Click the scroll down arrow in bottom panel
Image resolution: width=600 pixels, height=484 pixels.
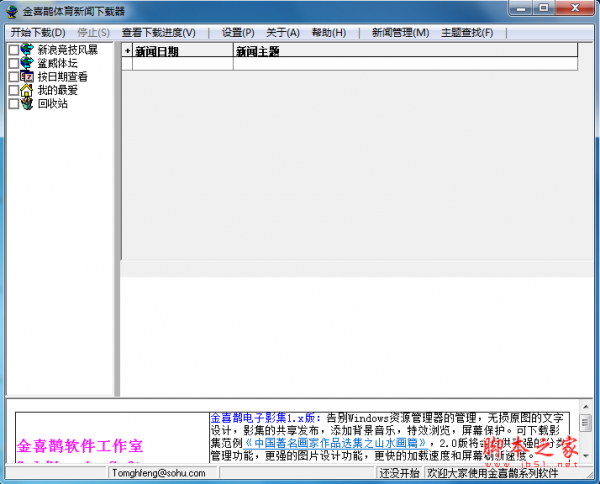point(586,456)
